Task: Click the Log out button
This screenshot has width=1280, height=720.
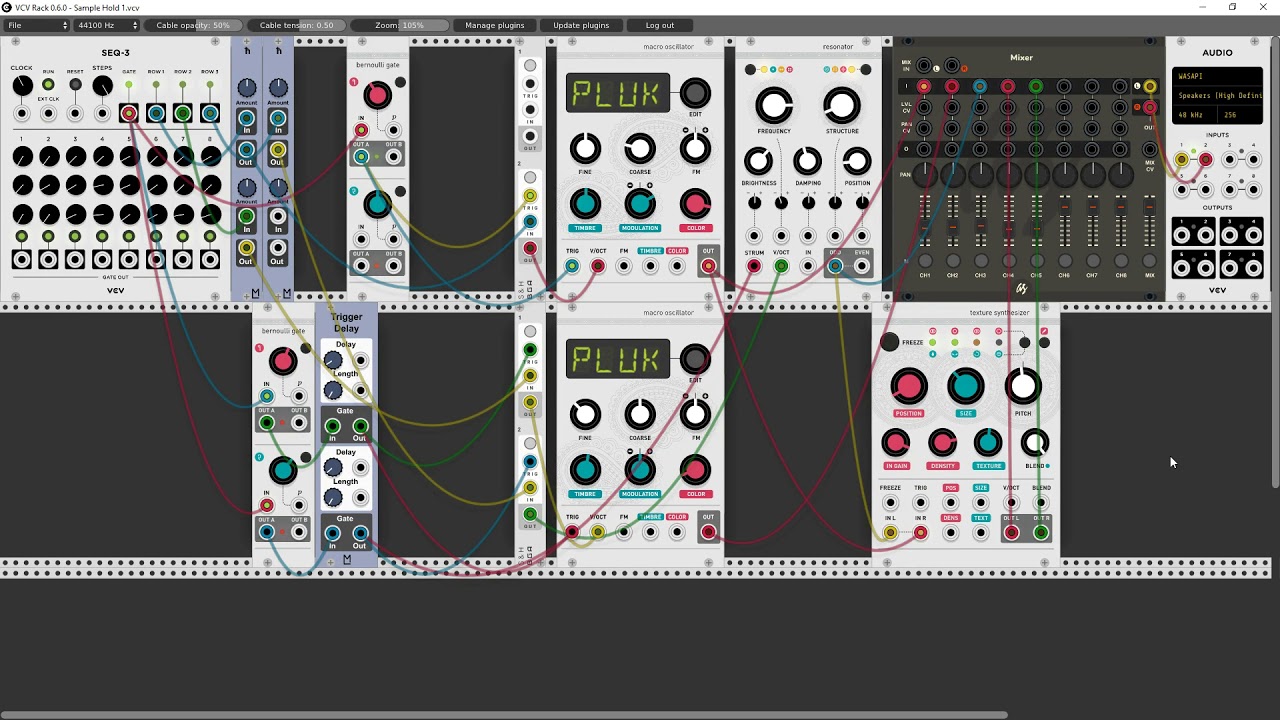Action: (x=660, y=25)
